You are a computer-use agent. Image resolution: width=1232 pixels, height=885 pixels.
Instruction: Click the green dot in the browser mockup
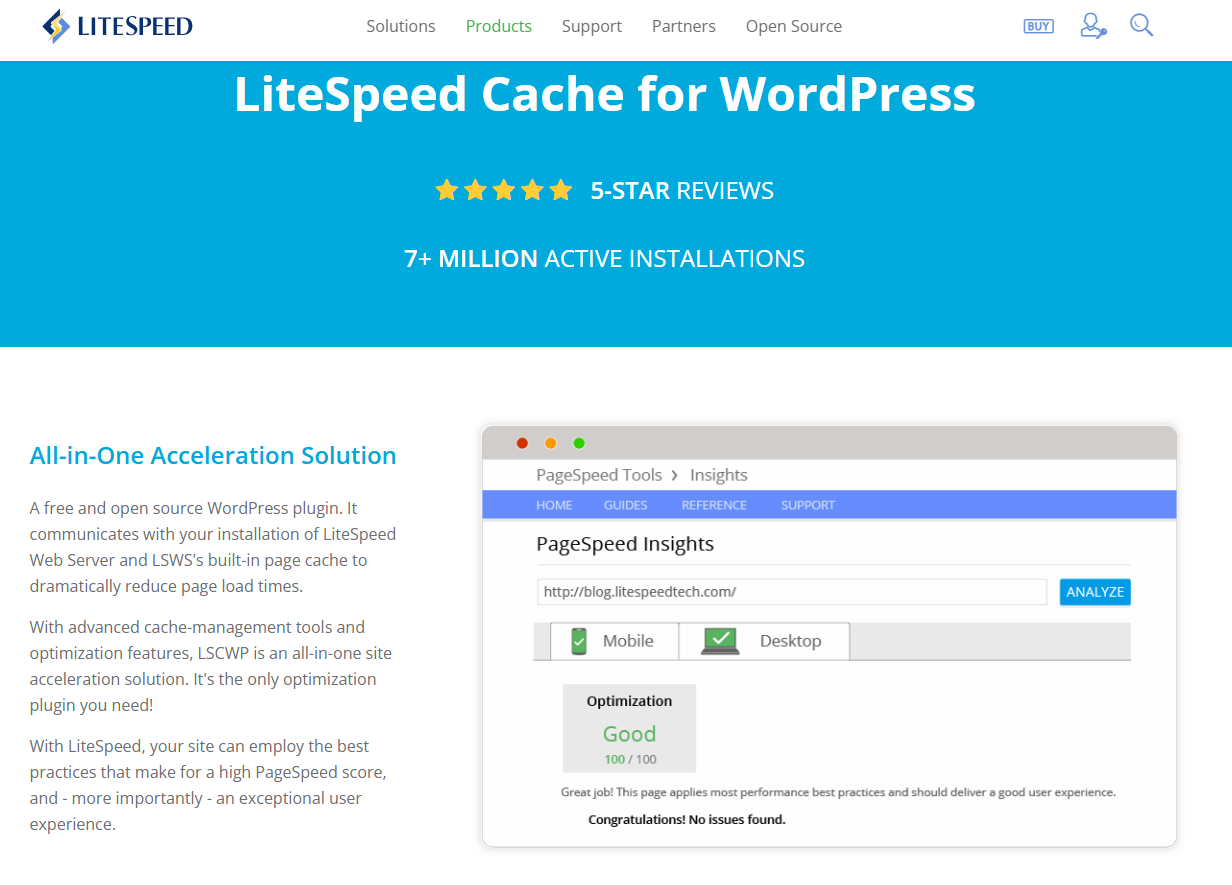578,442
